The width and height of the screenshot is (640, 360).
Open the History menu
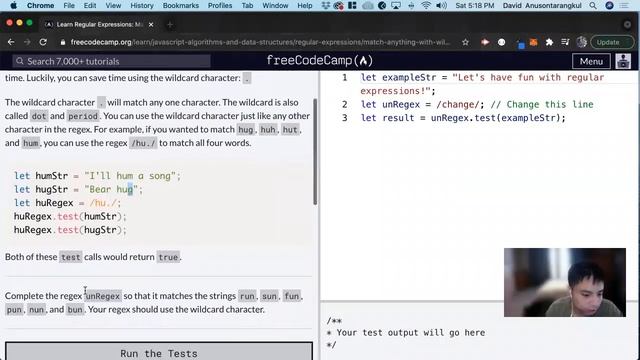coord(142,5)
